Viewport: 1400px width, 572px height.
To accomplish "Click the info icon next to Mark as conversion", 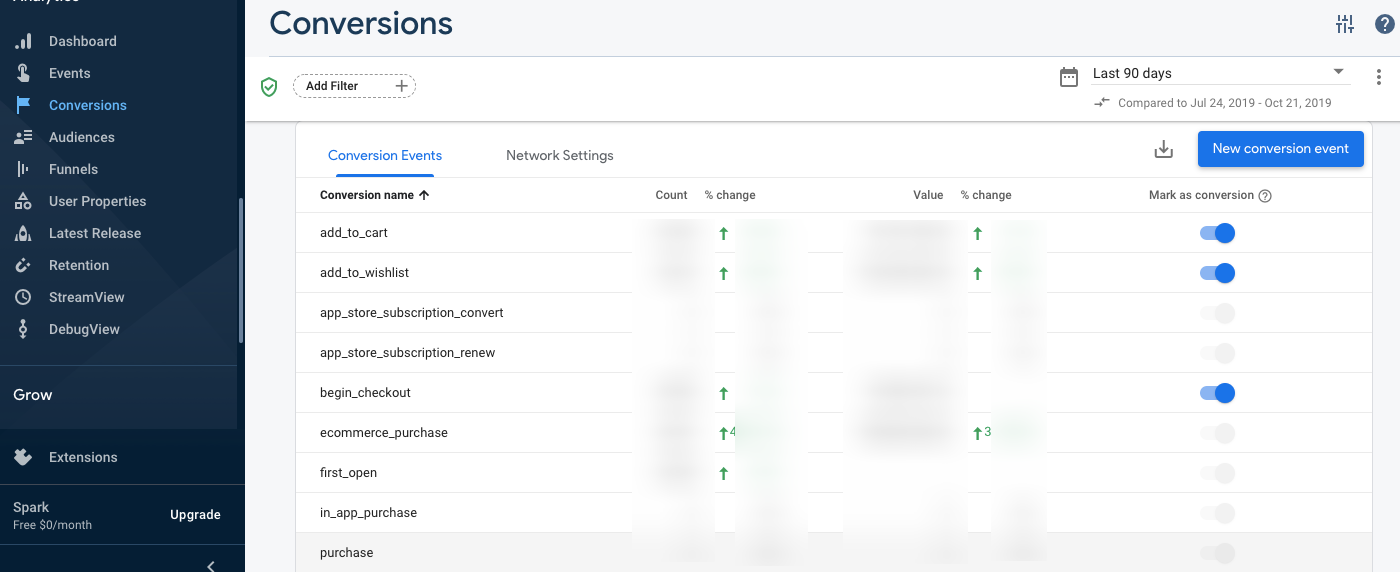I will coord(1265,196).
